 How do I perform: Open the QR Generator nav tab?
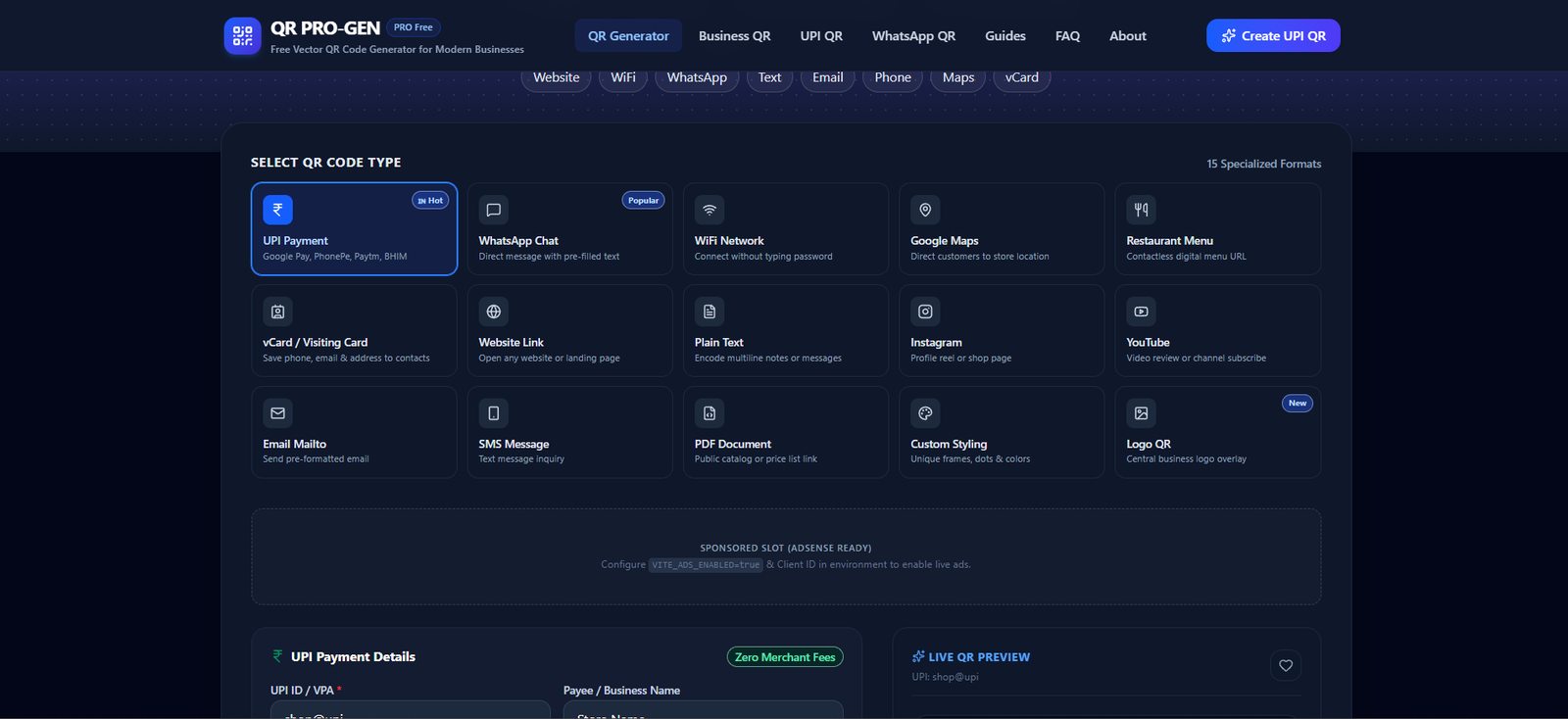click(x=628, y=36)
